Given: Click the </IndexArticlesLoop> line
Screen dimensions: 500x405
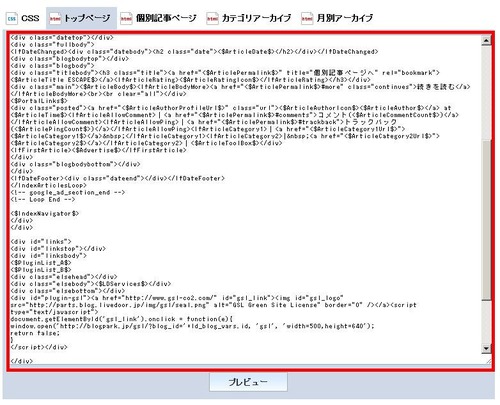Looking at the screenshot, I should click(x=48, y=185).
